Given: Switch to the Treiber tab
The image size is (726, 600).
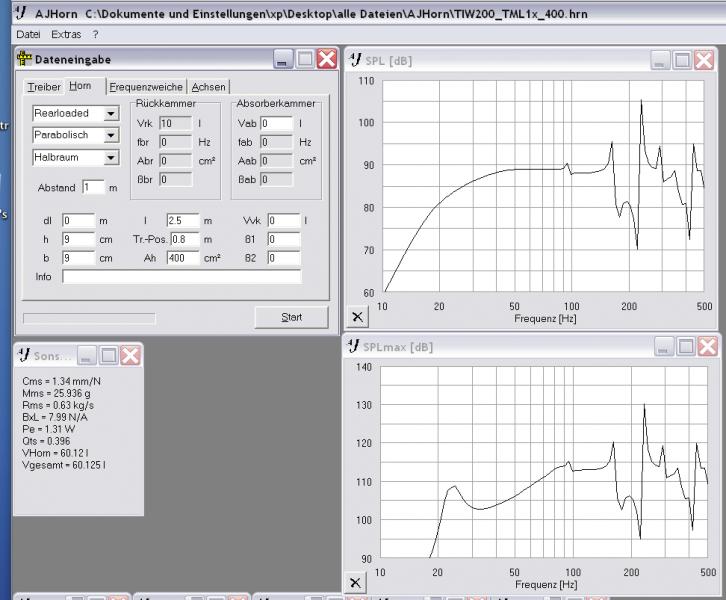Looking at the screenshot, I should coord(44,87).
